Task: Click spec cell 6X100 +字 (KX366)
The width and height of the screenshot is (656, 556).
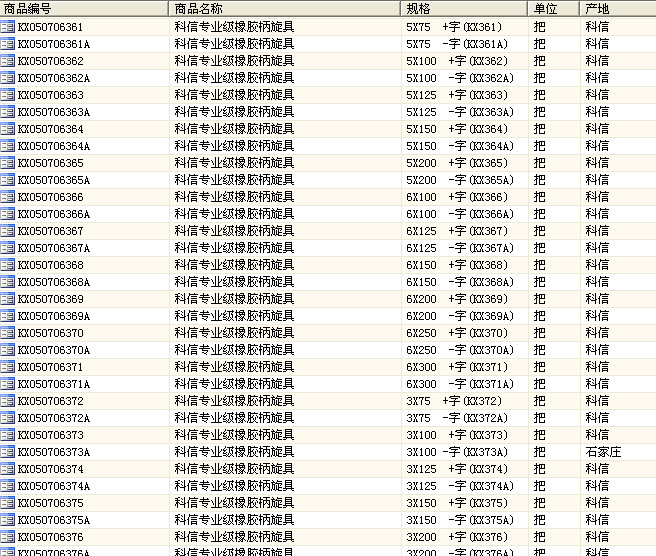Action: 457,197
